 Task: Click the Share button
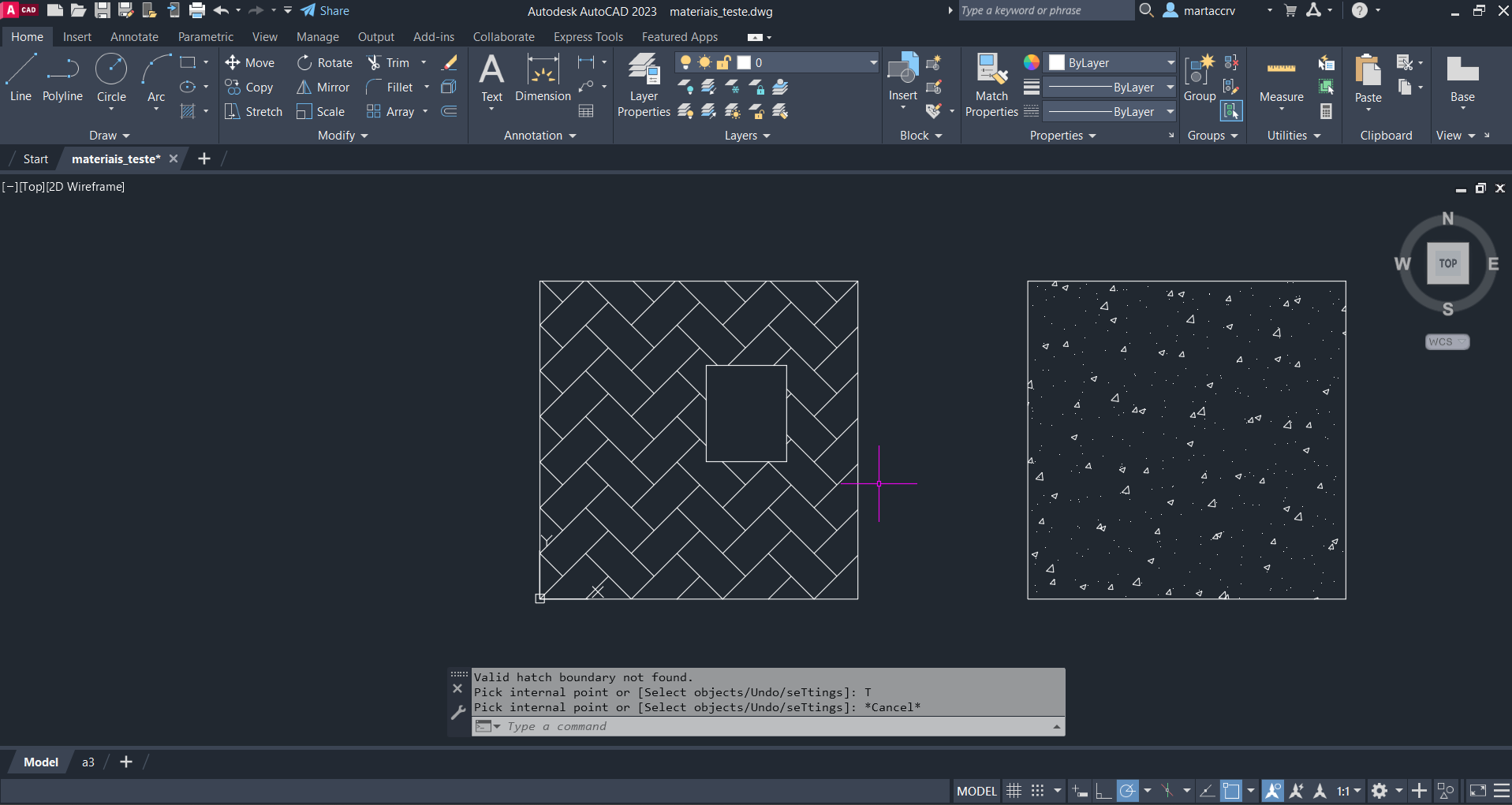click(x=325, y=11)
